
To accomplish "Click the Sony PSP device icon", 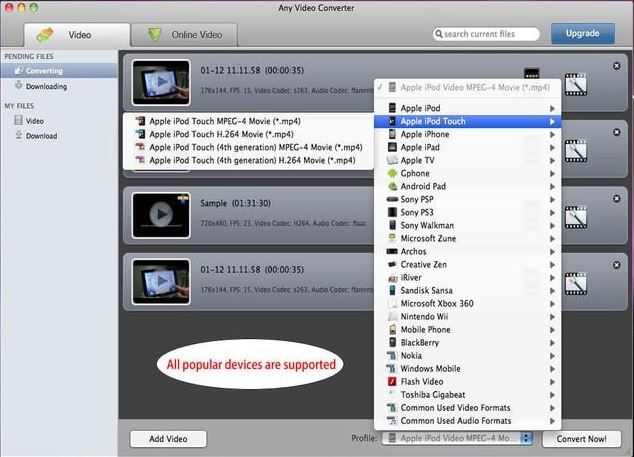I will click(x=392, y=199).
